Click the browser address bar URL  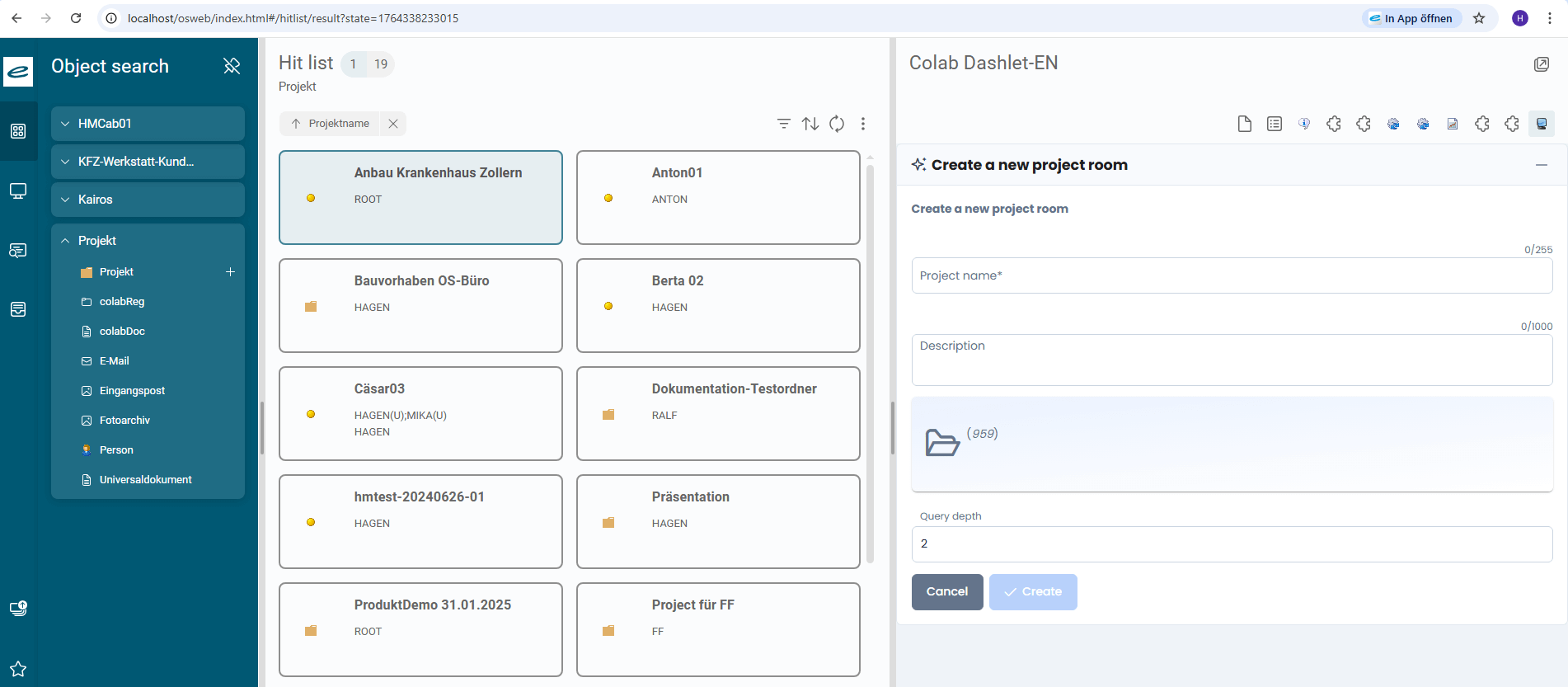(x=293, y=18)
